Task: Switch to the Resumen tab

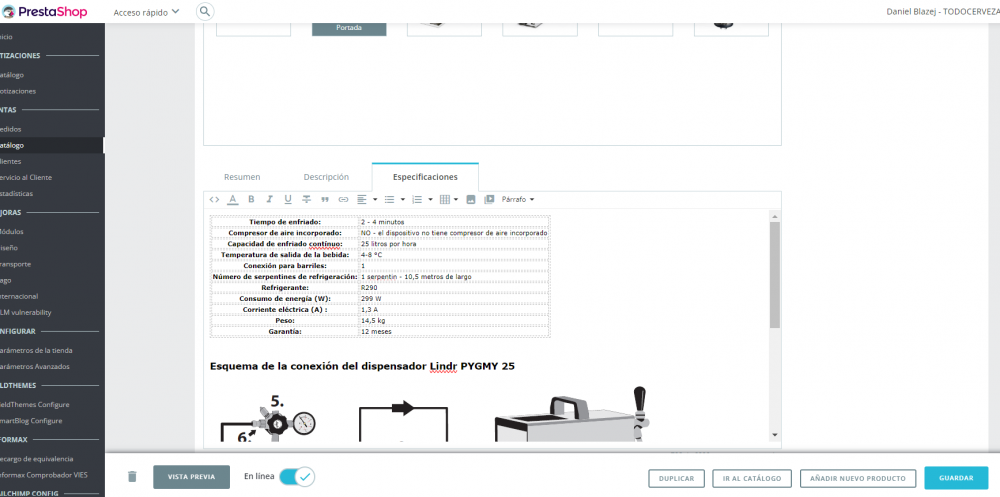Action: (242, 177)
